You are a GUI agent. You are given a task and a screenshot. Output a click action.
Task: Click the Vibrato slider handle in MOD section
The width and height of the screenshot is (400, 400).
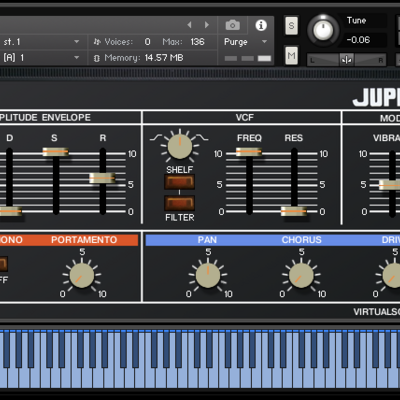click(391, 185)
